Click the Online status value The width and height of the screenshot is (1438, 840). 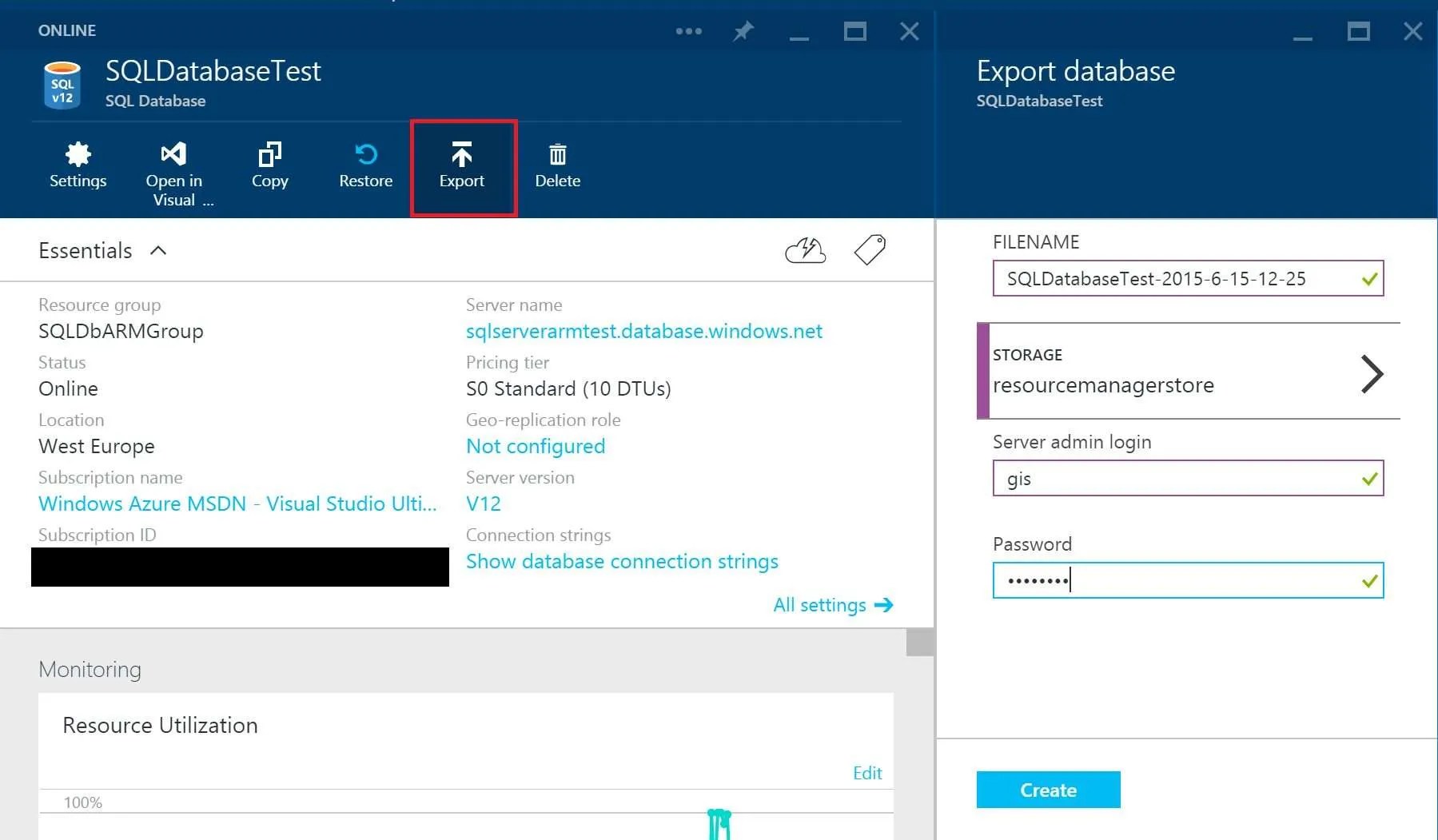point(68,388)
